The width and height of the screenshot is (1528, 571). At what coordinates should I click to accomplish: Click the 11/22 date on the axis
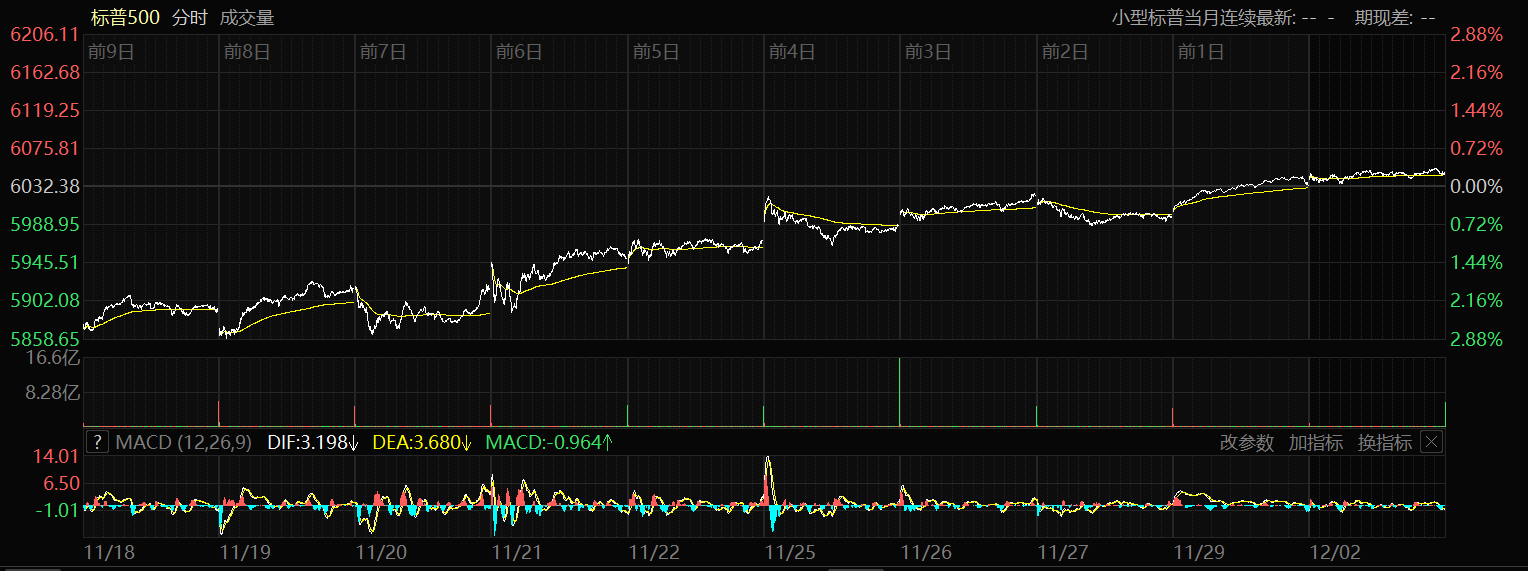[654, 551]
